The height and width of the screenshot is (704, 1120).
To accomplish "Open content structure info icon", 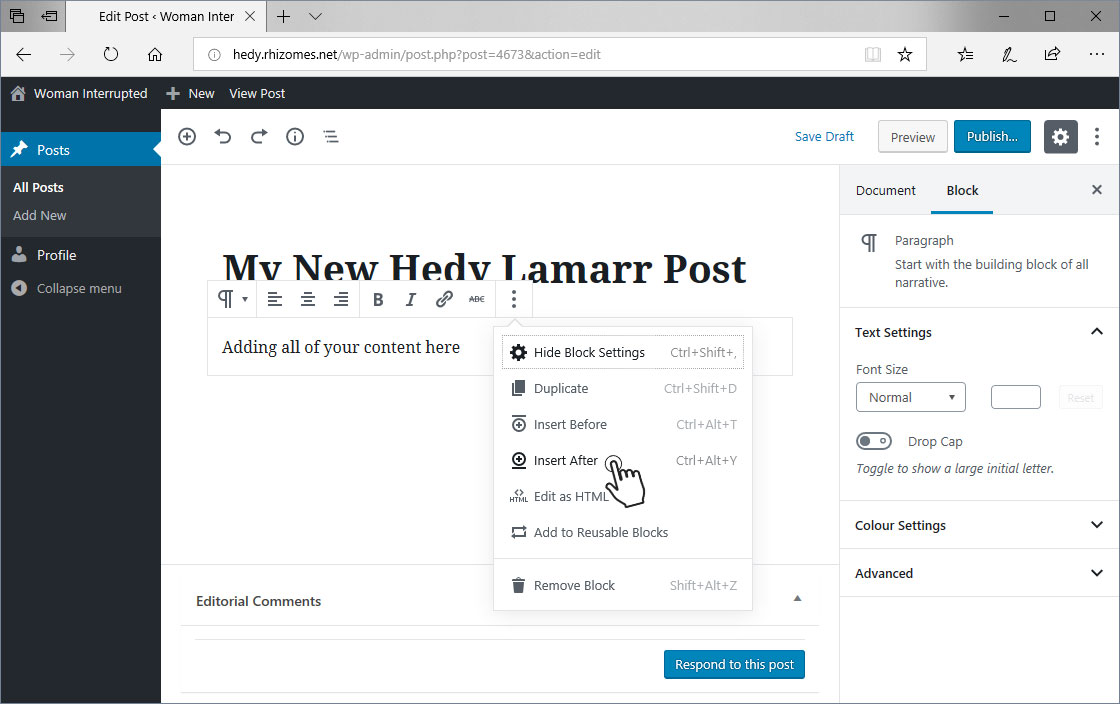I will (x=295, y=136).
